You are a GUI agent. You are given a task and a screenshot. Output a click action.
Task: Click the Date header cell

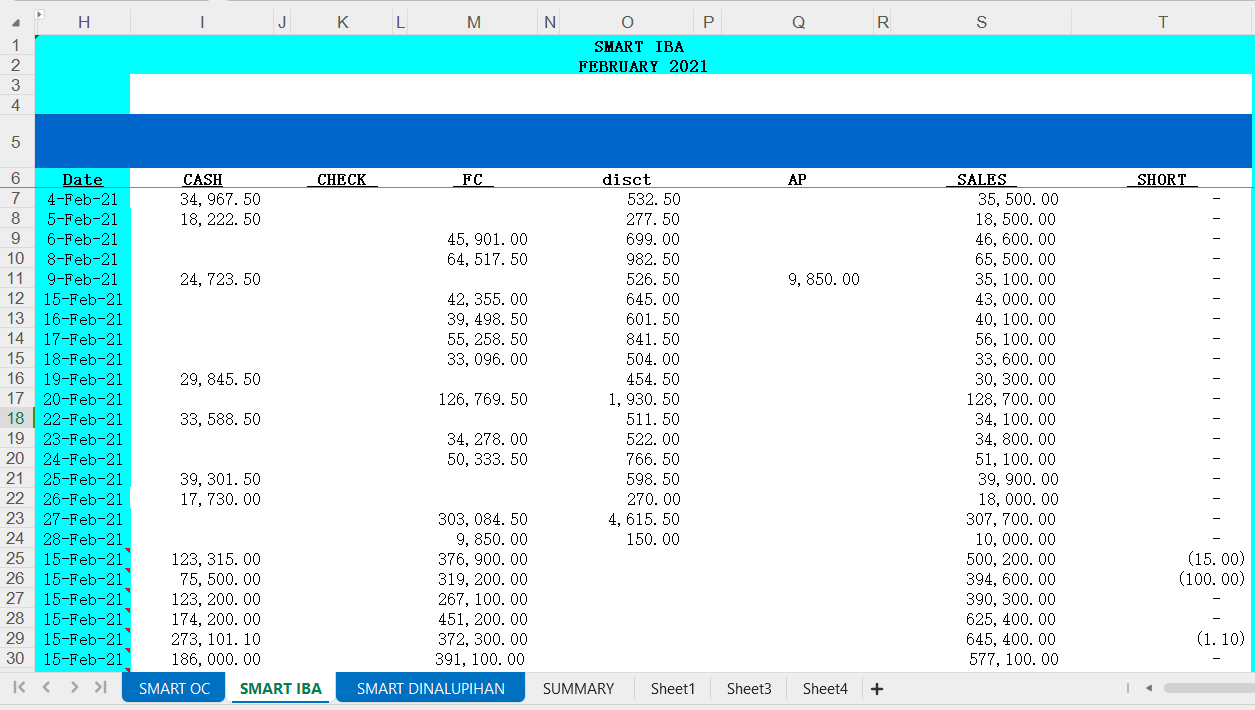point(83,179)
